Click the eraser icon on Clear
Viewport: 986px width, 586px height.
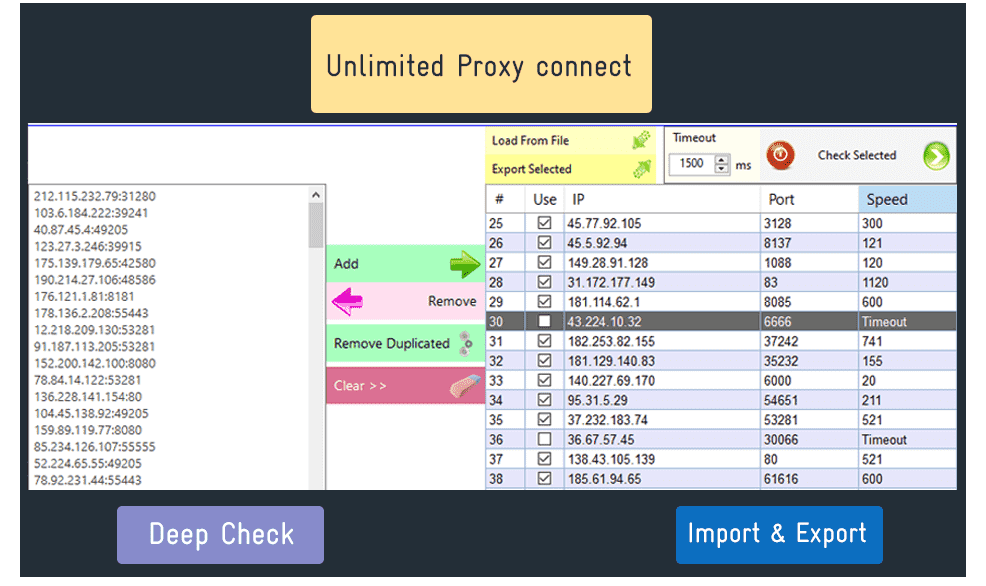[x=461, y=386]
